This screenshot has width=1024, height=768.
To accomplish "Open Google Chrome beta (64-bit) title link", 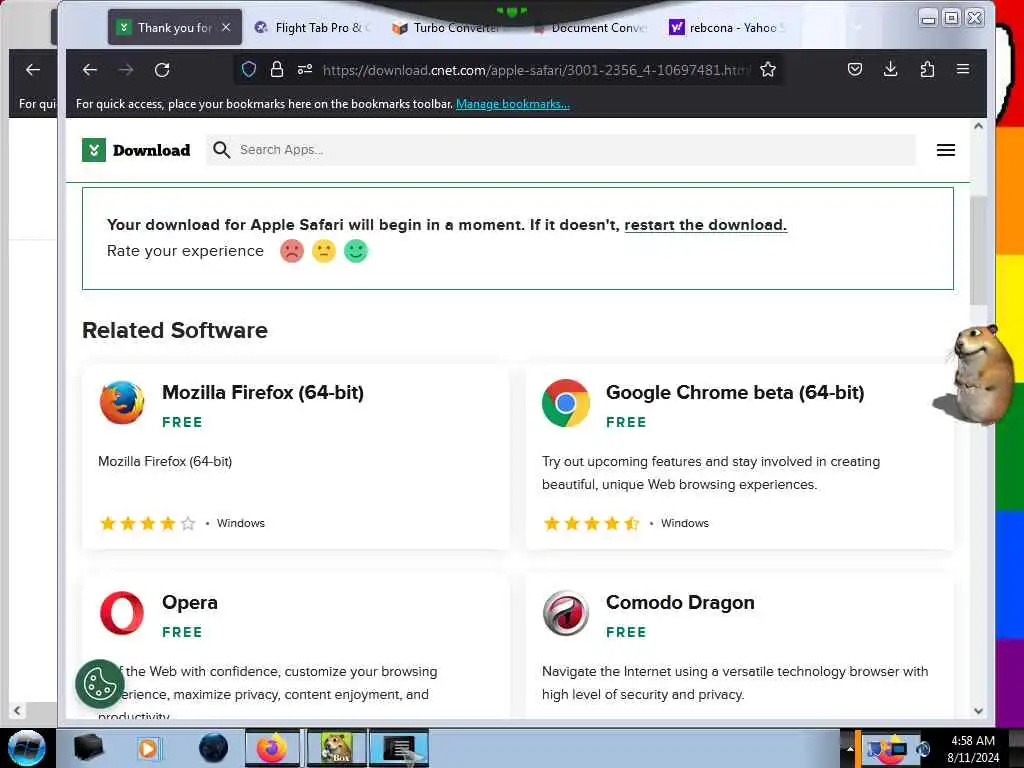I will (735, 392).
